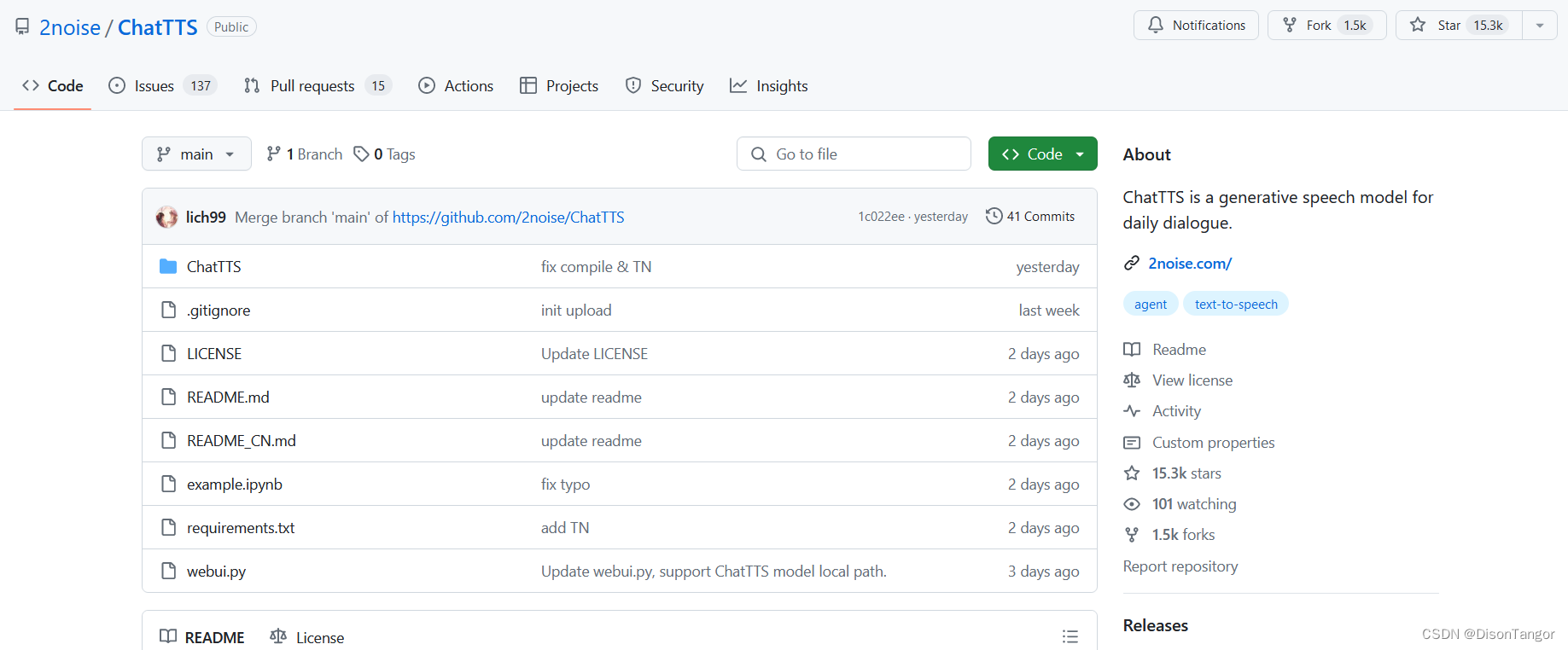The height and width of the screenshot is (650, 1568).
Task: Open View license link
Action: pyautogui.click(x=1178, y=380)
